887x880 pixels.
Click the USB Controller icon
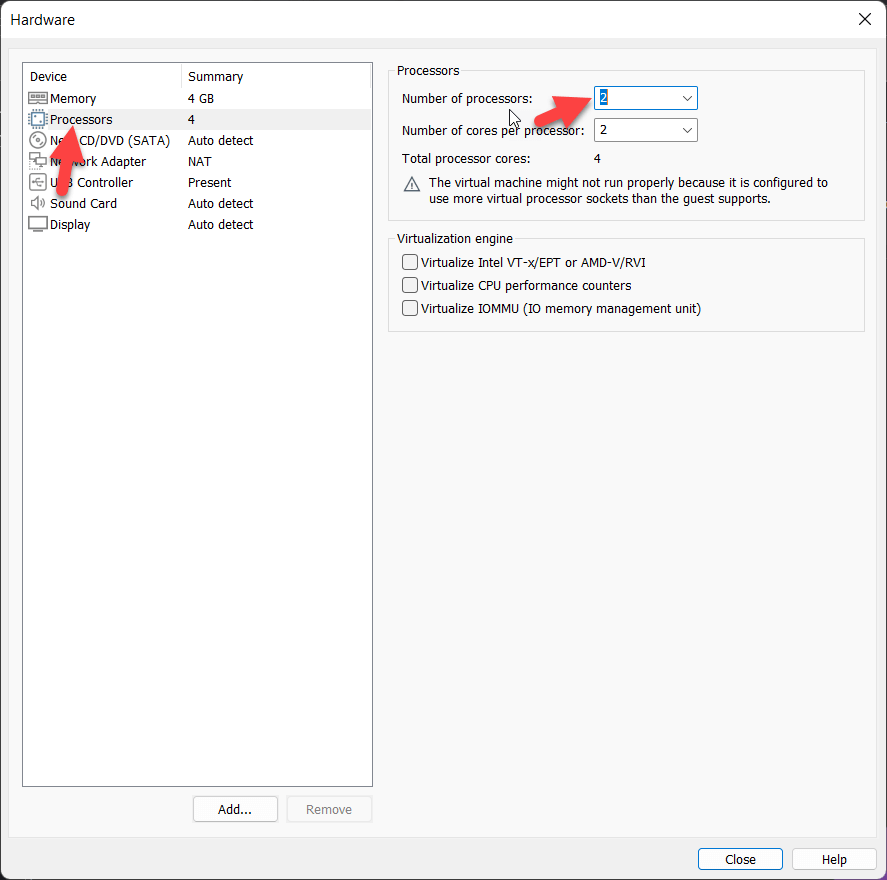click(38, 182)
